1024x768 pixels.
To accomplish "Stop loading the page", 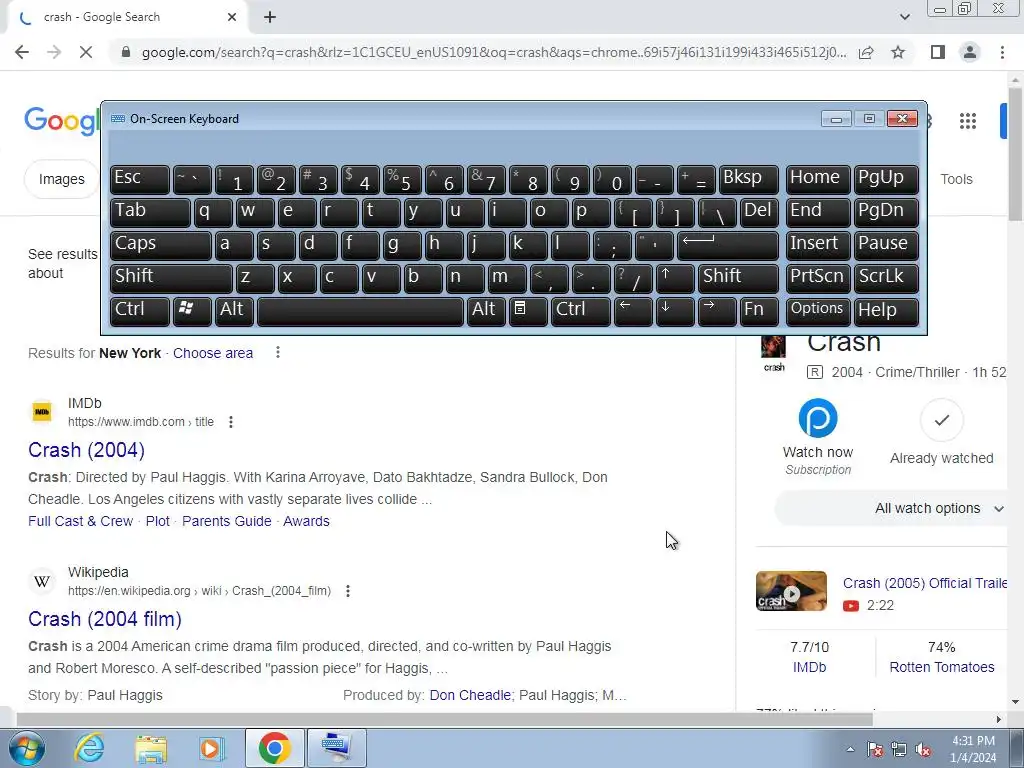I will (86, 52).
